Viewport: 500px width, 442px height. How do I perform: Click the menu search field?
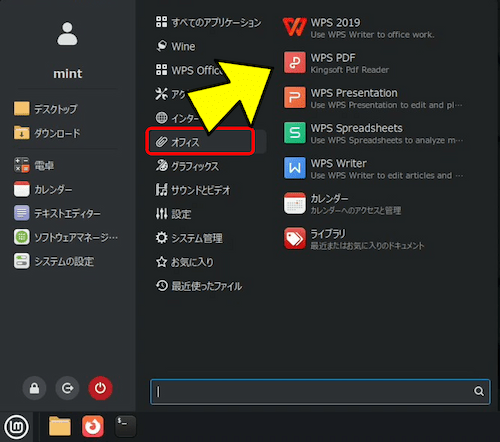click(x=320, y=392)
